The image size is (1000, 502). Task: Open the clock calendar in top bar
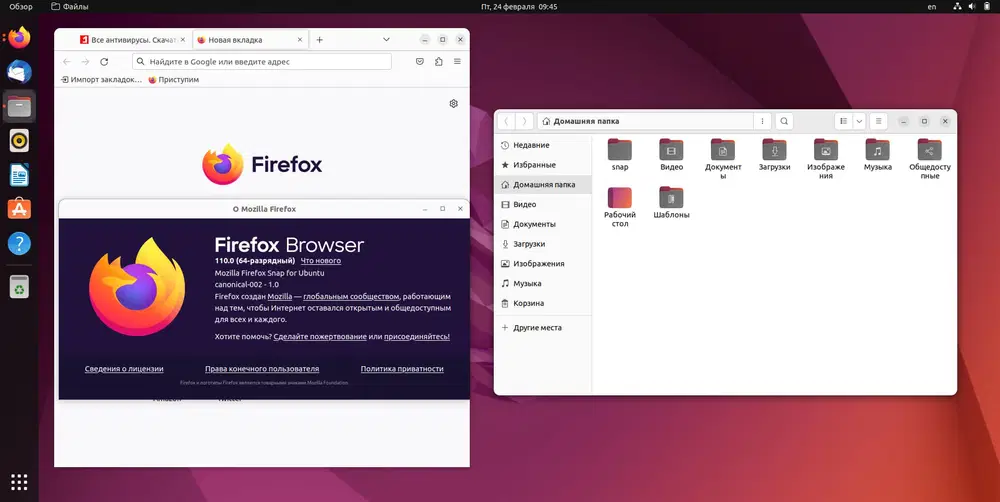[518, 6]
